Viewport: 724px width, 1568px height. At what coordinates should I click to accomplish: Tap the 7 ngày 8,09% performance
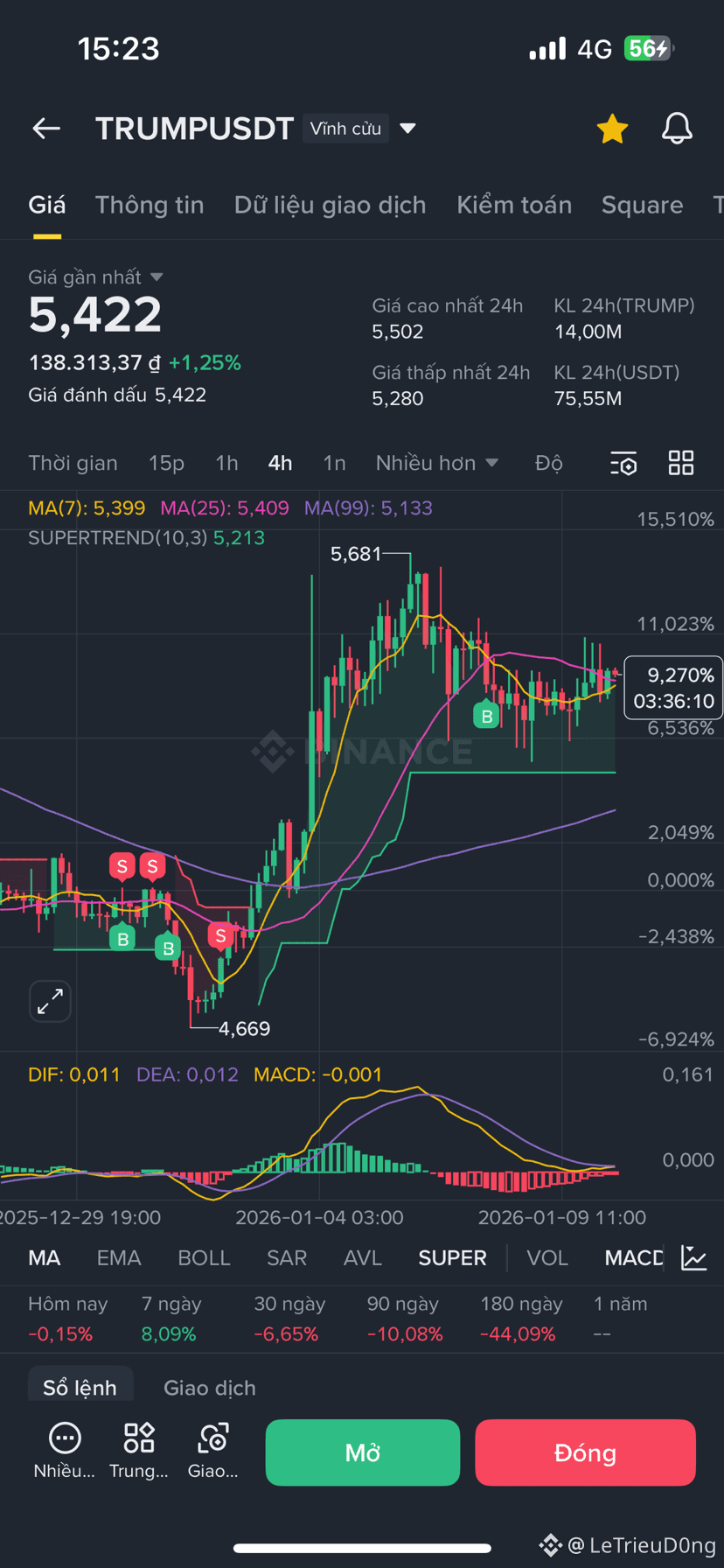point(171,1319)
